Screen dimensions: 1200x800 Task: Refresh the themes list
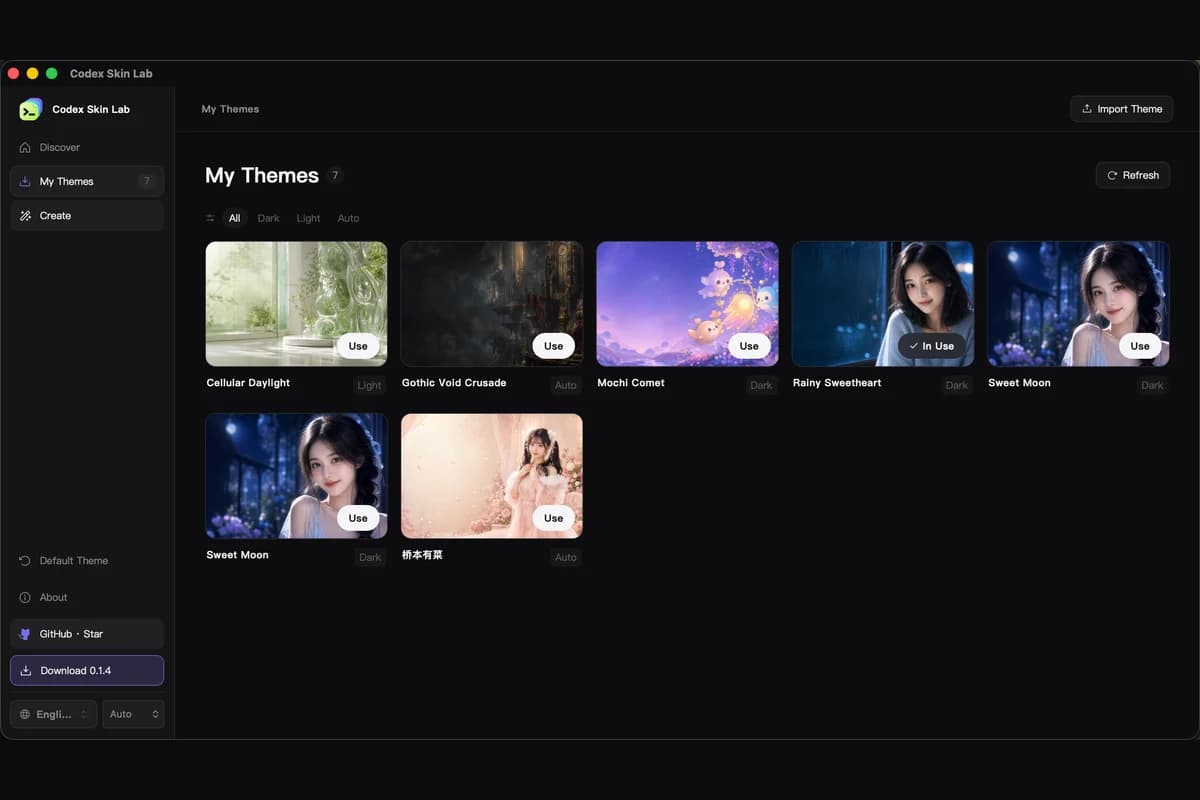[x=1132, y=175]
